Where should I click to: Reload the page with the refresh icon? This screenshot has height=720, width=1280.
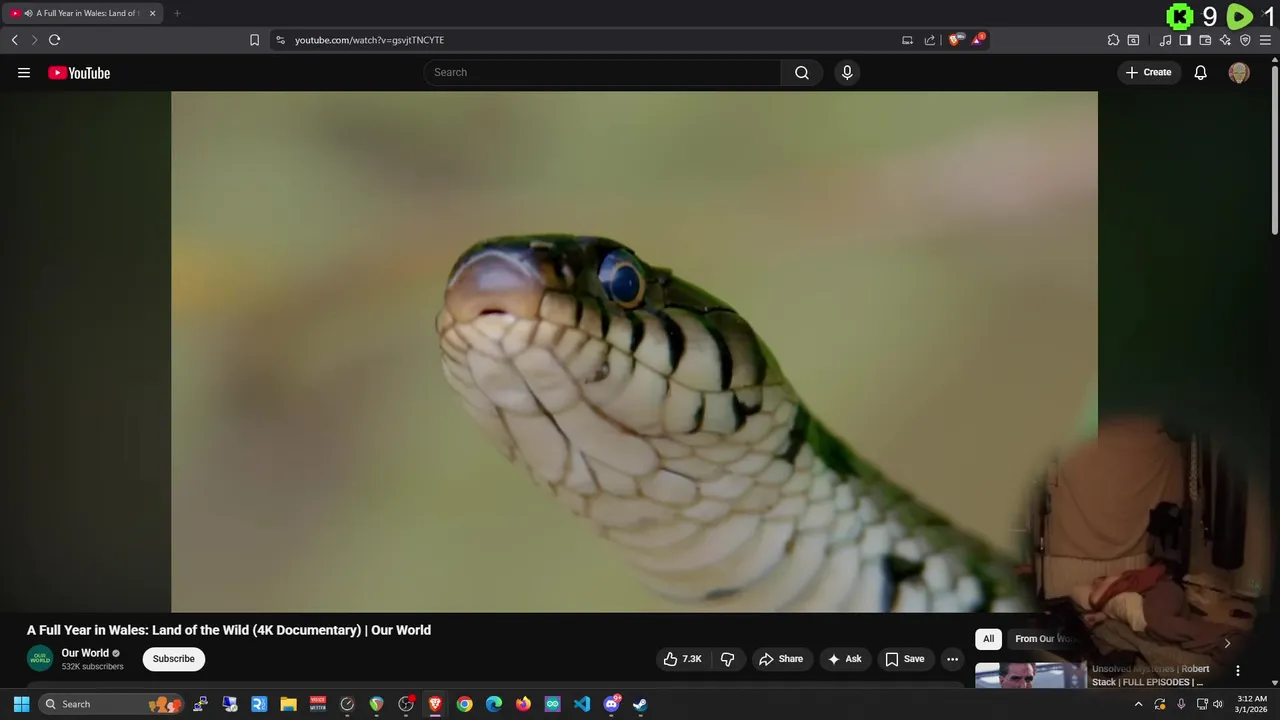pos(55,40)
